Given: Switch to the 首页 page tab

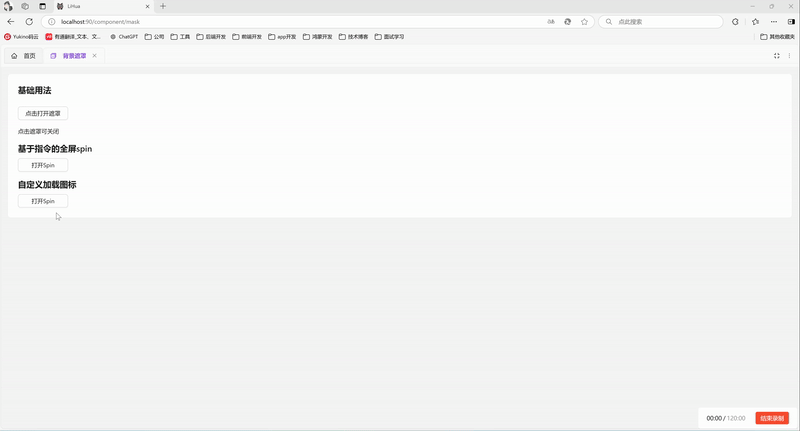Looking at the screenshot, I should (23, 56).
